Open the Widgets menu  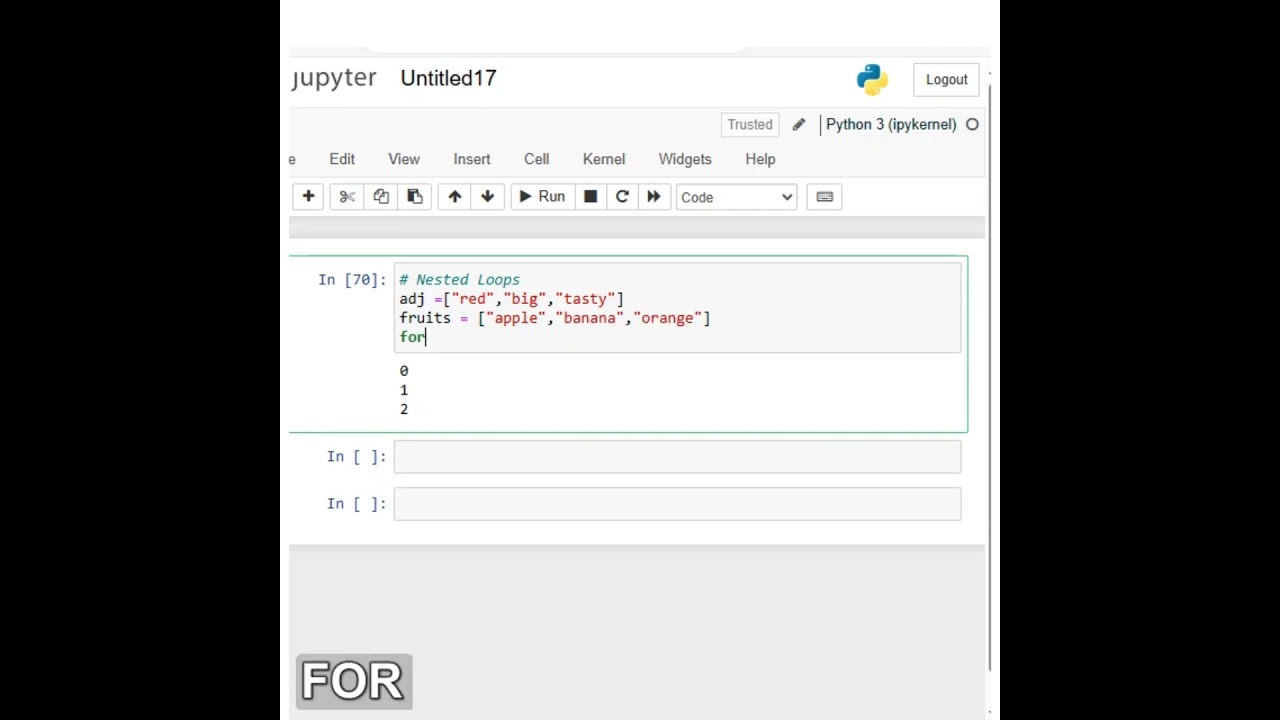click(x=685, y=159)
